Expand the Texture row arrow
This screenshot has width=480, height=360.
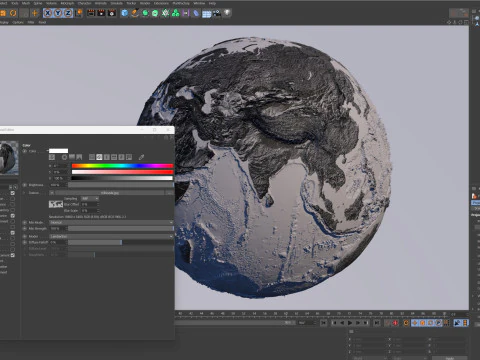(x=24, y=193)
